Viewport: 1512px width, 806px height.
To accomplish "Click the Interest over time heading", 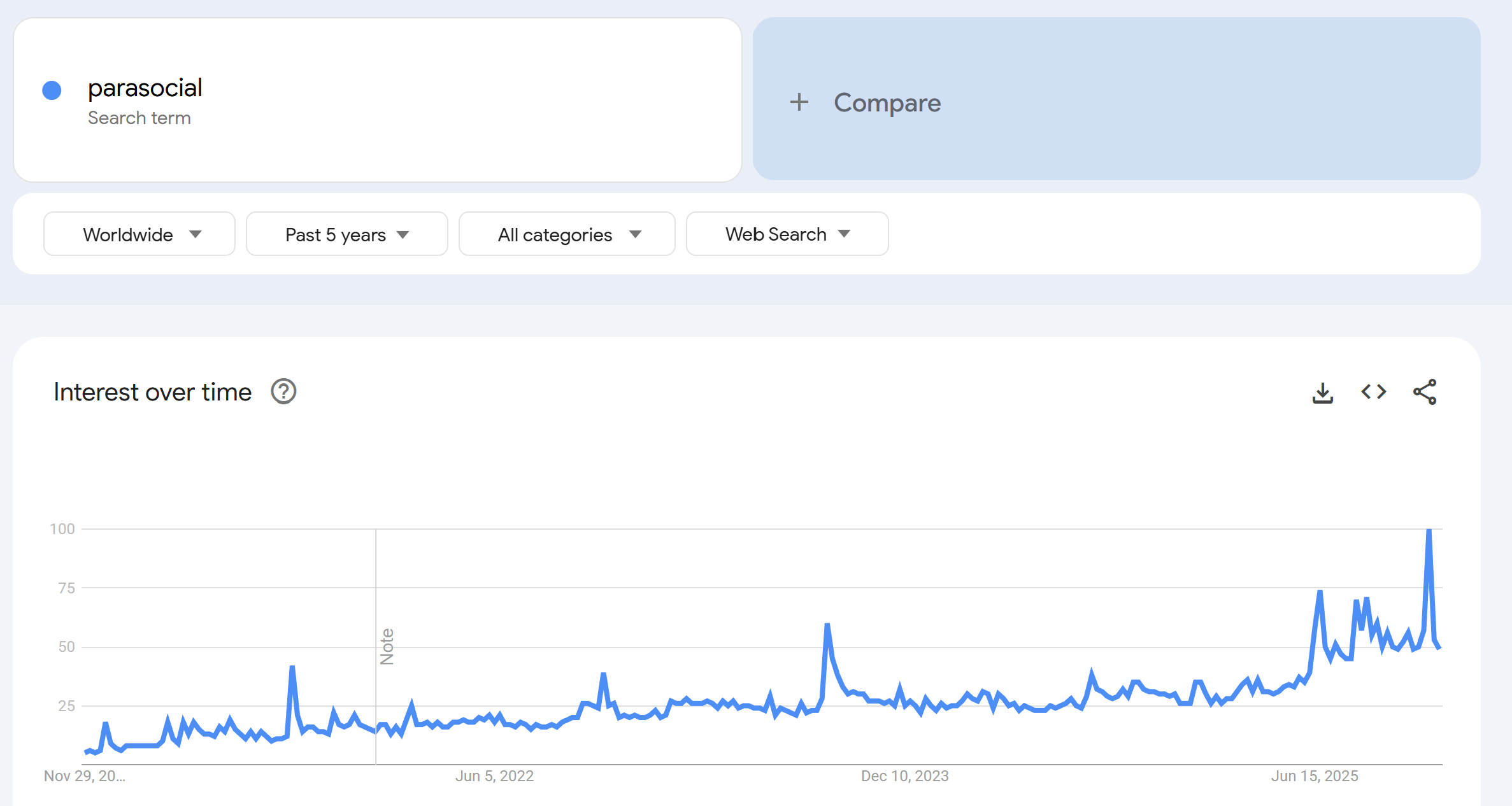I will pyautogui.click(x=153, y=392).
